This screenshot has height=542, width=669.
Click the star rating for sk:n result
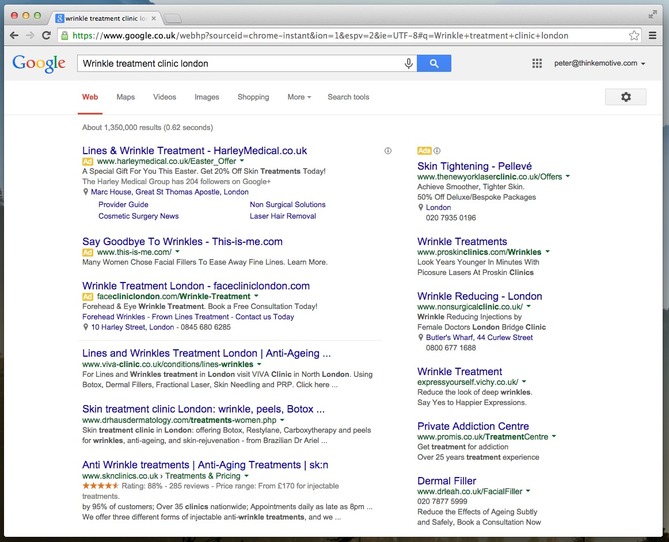100,486
